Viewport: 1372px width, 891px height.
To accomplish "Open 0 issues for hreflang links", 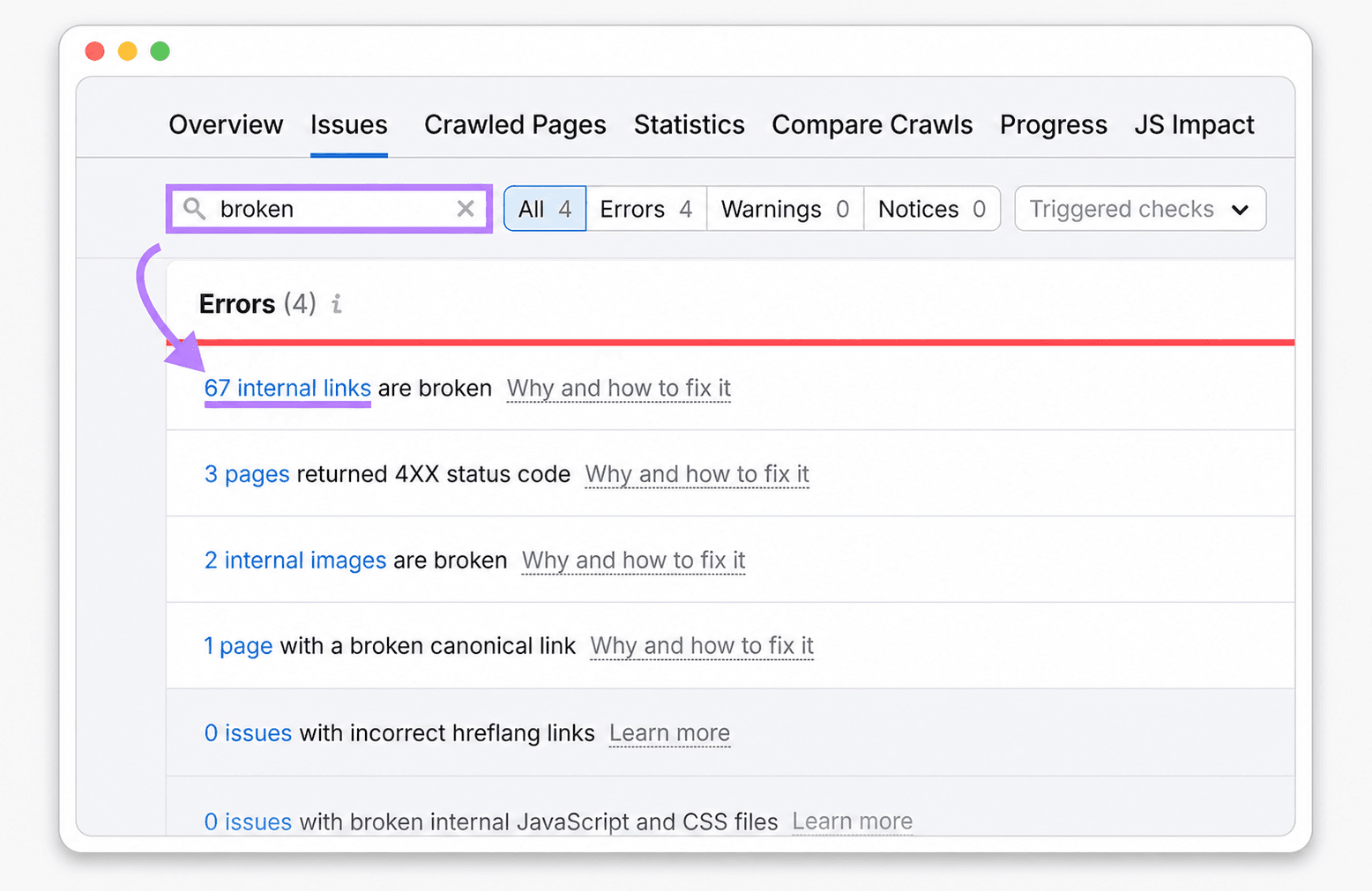I will coord(248,733).
